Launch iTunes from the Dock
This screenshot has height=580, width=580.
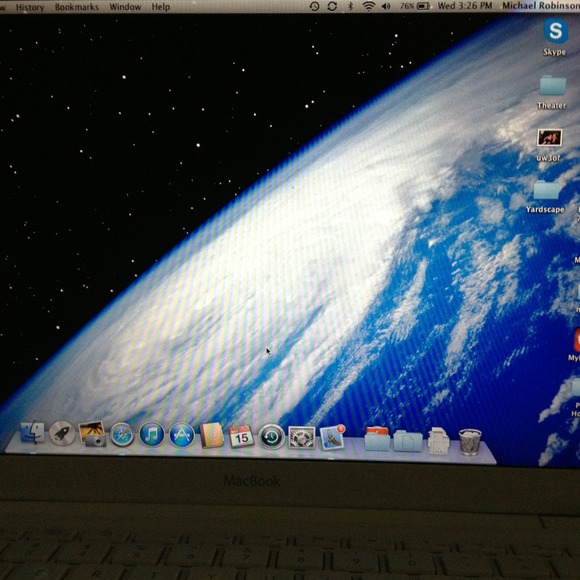point(152,434)
